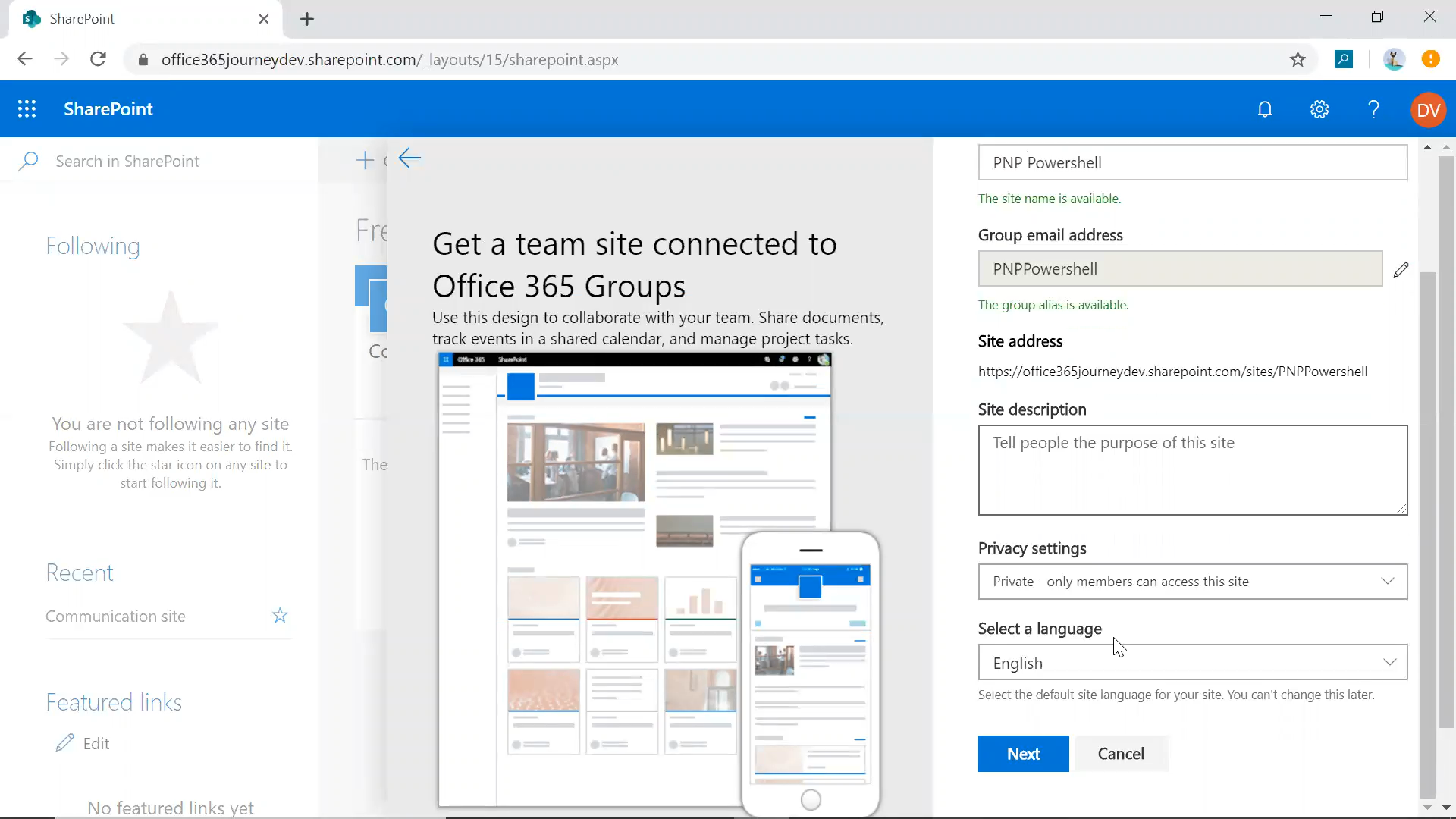
Task: Click the Featured links heading
Action: coord(114,702)
